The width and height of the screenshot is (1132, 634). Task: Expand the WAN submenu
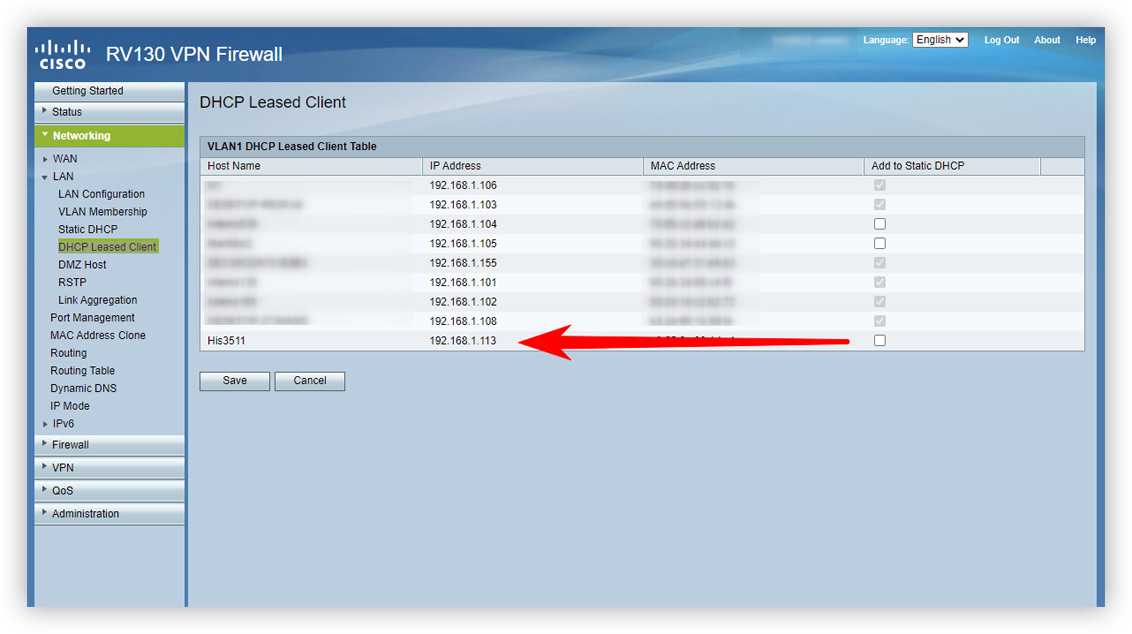64,159
